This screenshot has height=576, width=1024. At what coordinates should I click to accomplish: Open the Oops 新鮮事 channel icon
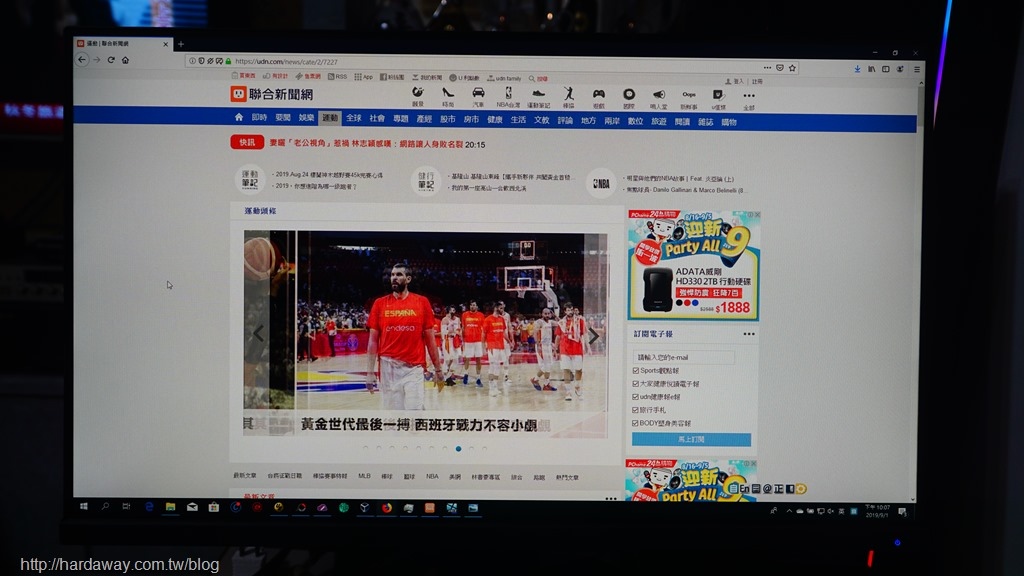[689, 99]
